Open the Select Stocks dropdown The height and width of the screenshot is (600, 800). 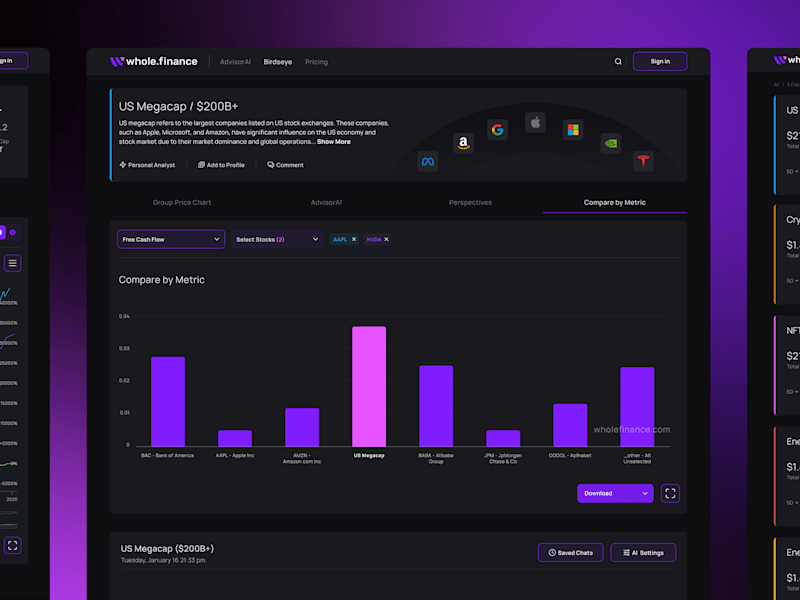coord(277,239)
